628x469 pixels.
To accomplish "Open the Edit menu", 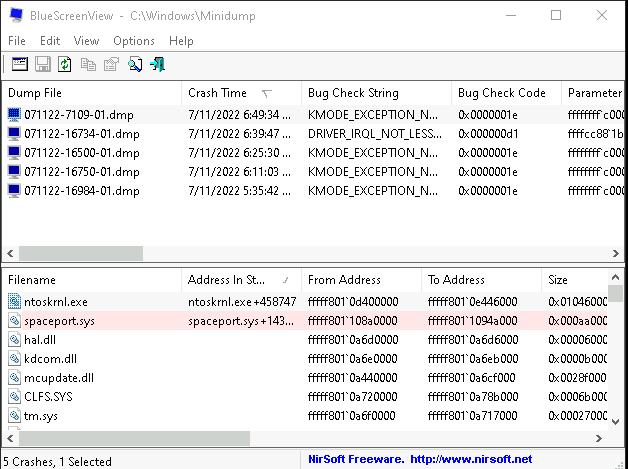I will coord(50,41).
